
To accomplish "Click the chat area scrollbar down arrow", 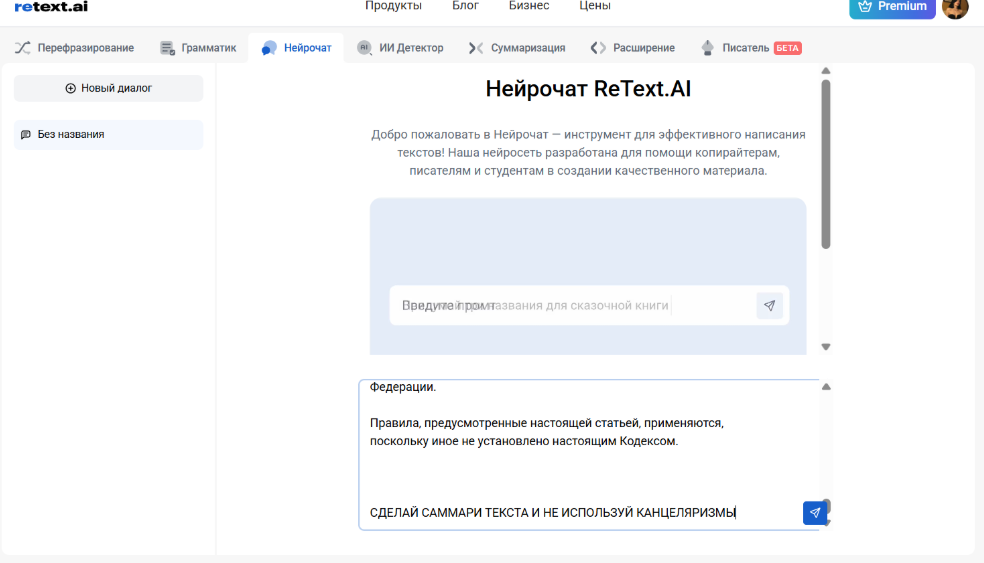I will [826, 346].
